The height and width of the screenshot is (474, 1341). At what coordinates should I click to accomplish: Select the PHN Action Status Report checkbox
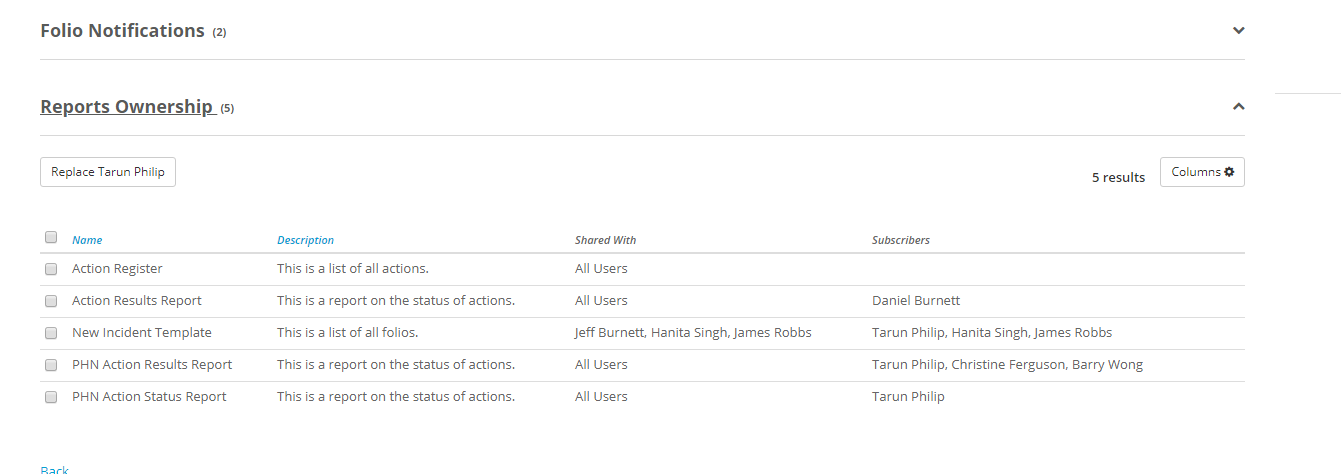click(x=51, y=397)
